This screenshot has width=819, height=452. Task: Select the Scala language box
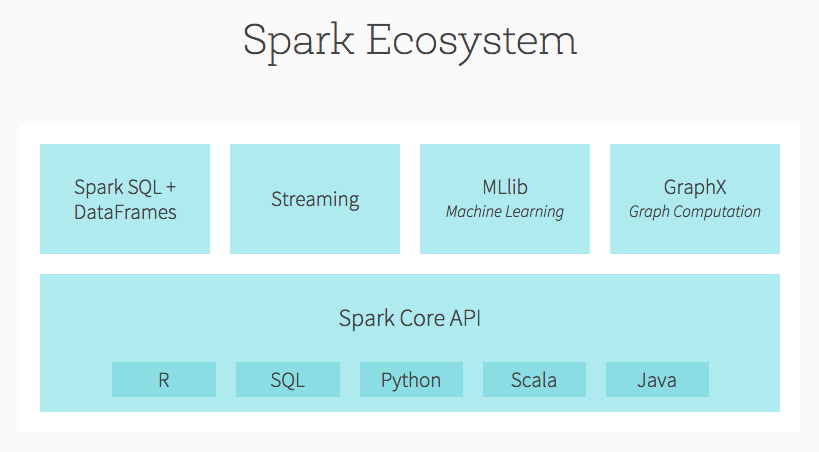point(534,380)
